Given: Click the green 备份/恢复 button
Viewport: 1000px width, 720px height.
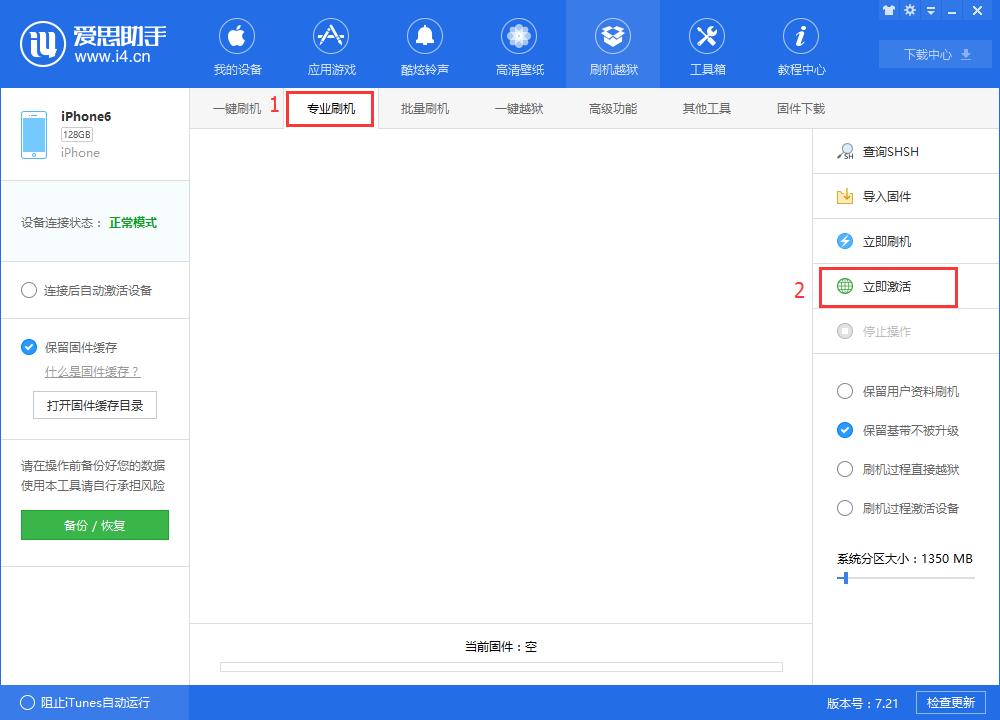Looking at the screenshot, I should click(x=95, y=524).
